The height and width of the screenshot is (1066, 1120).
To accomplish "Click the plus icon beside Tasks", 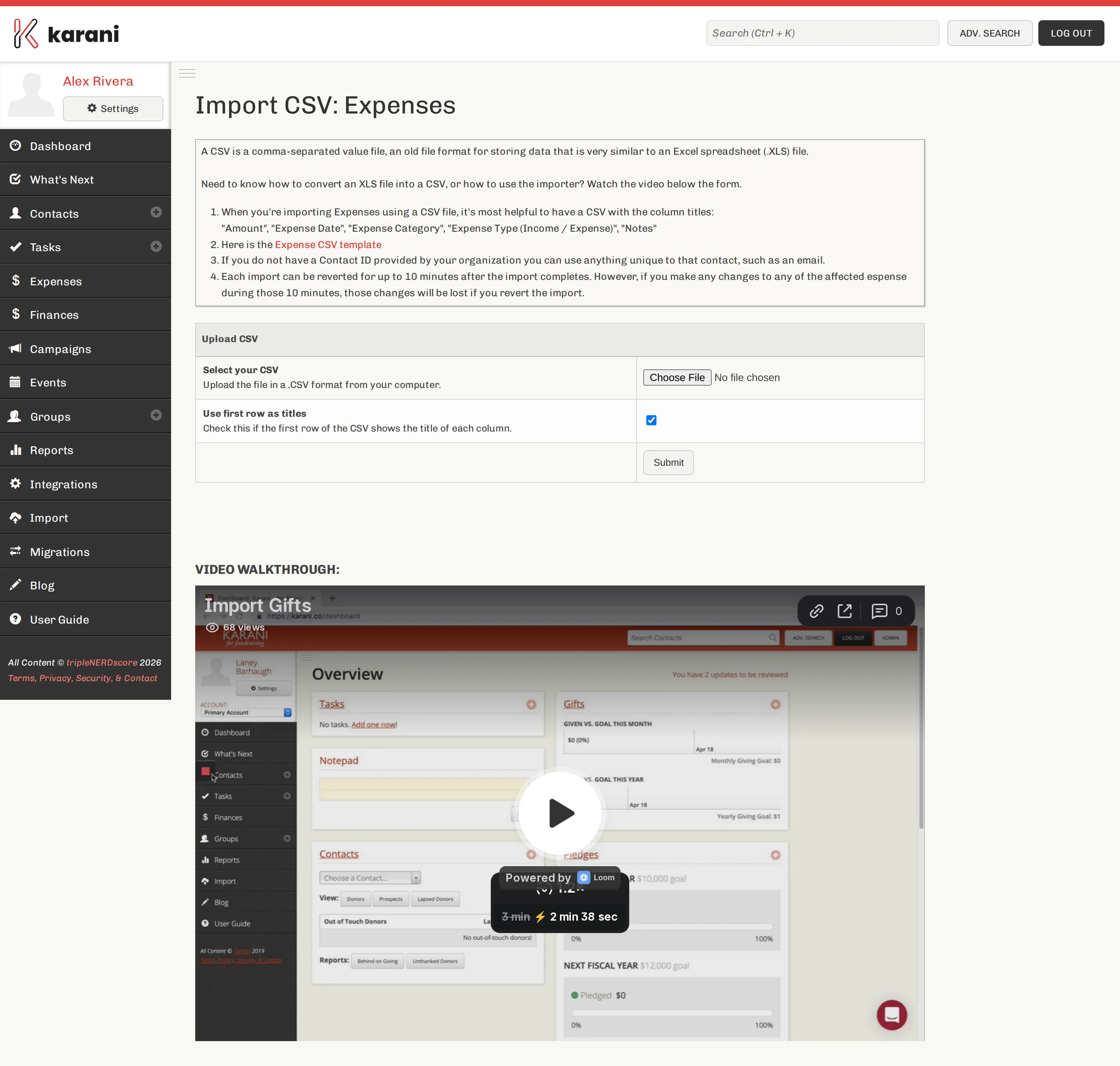I will click(x=156, y=246).
